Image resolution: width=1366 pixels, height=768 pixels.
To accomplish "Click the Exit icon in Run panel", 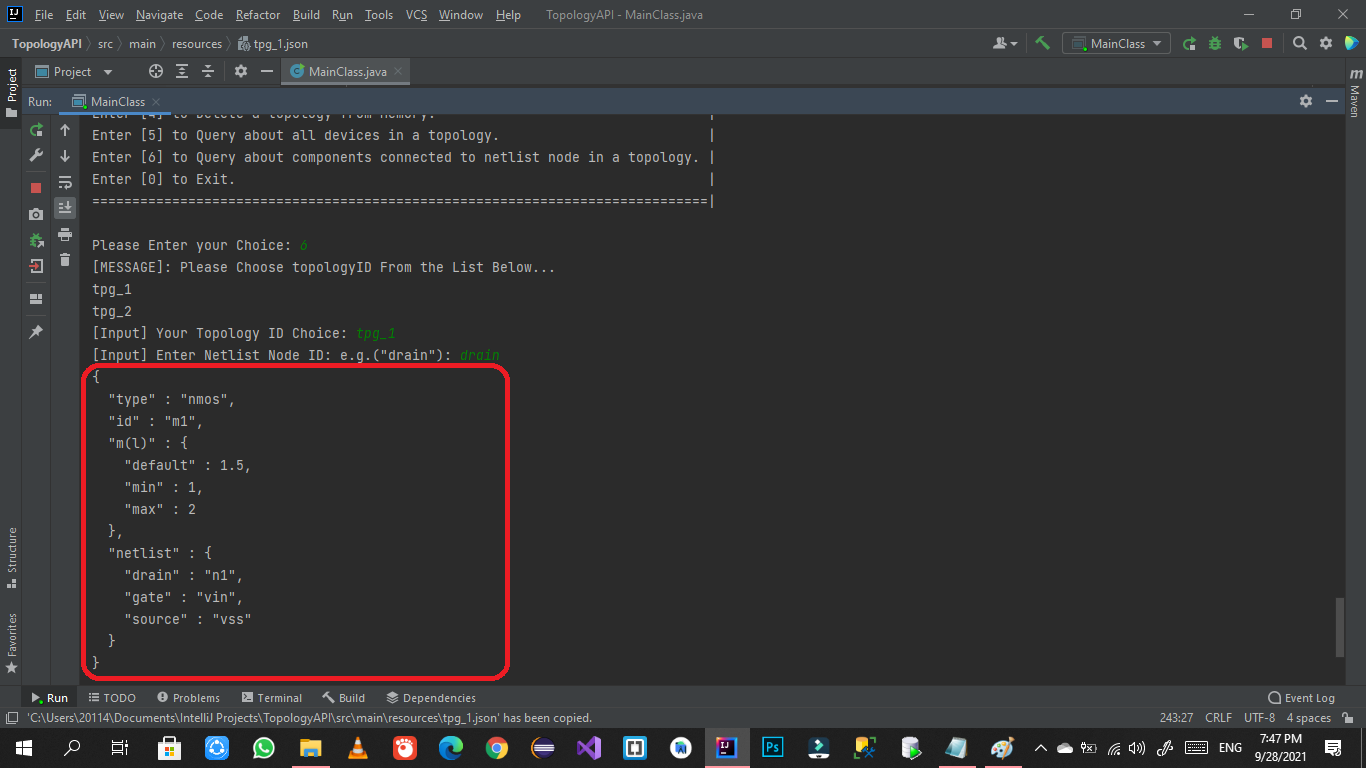I will pos(36,266).
